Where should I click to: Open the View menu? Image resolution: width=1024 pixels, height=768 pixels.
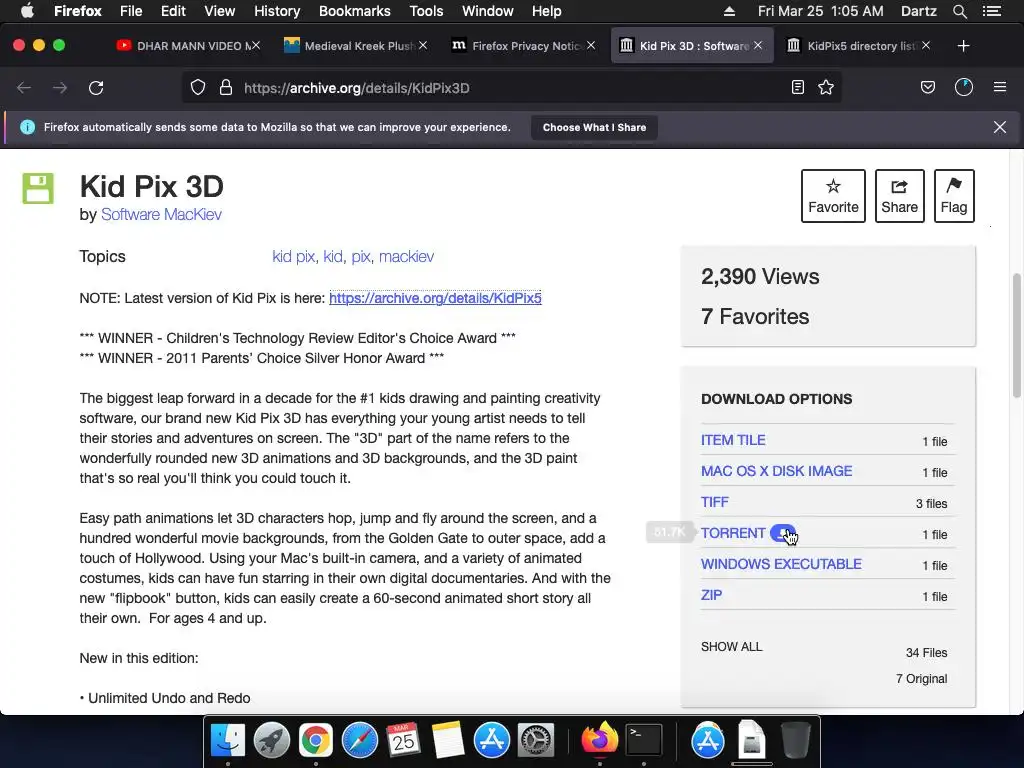click(x=219, y=11)
